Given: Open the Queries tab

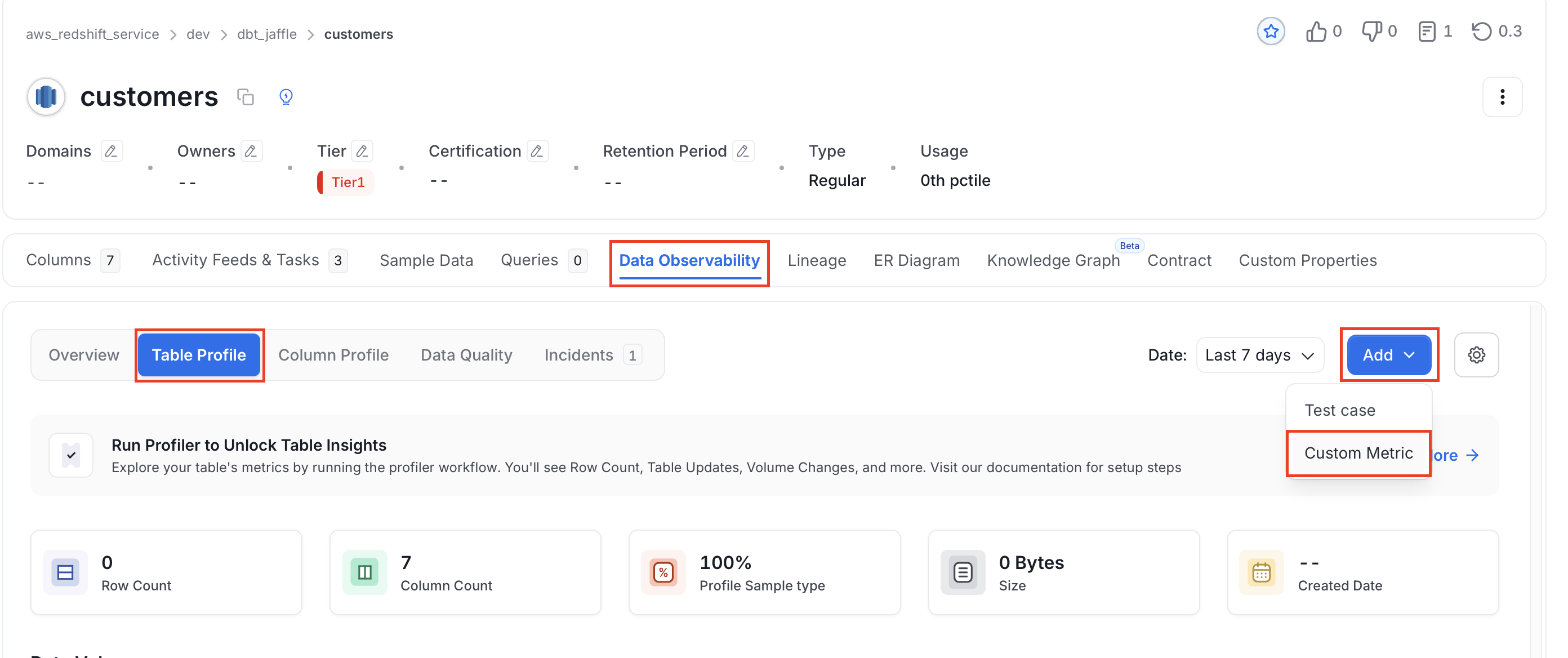Looking at the screenshot, I should pyautogui.click(x=544, y=260).
